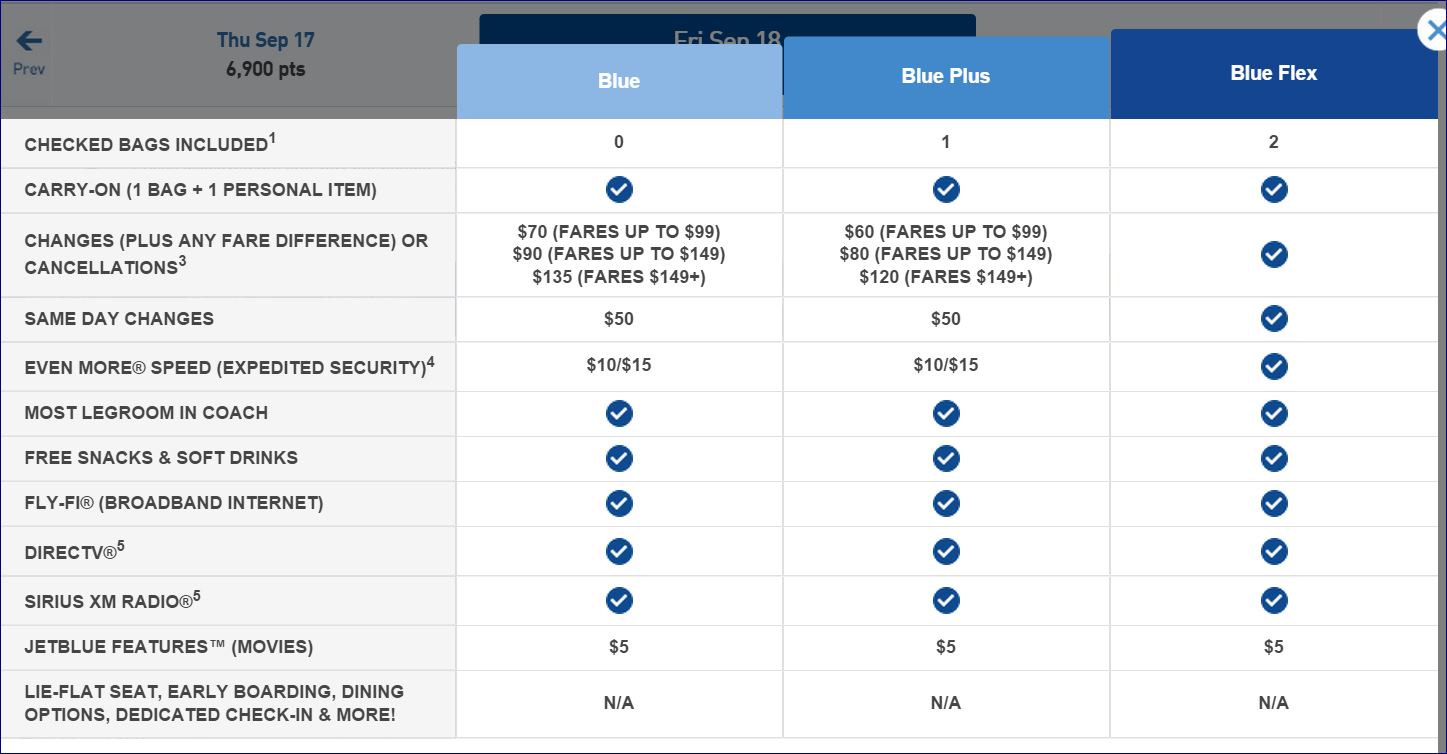Select the Fly-Fi checkmark under Blue Flex
This screenshot has height=754, width=1447.
1273,503
